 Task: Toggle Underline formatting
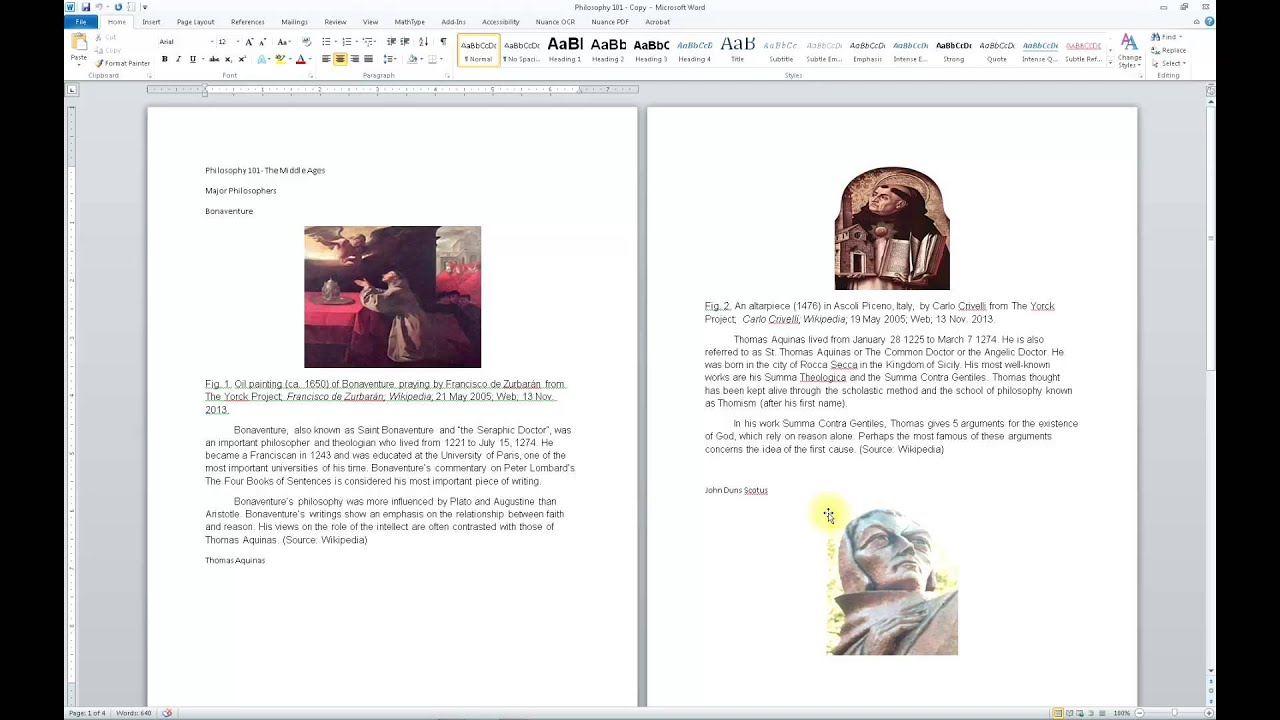tap(191, 59)
